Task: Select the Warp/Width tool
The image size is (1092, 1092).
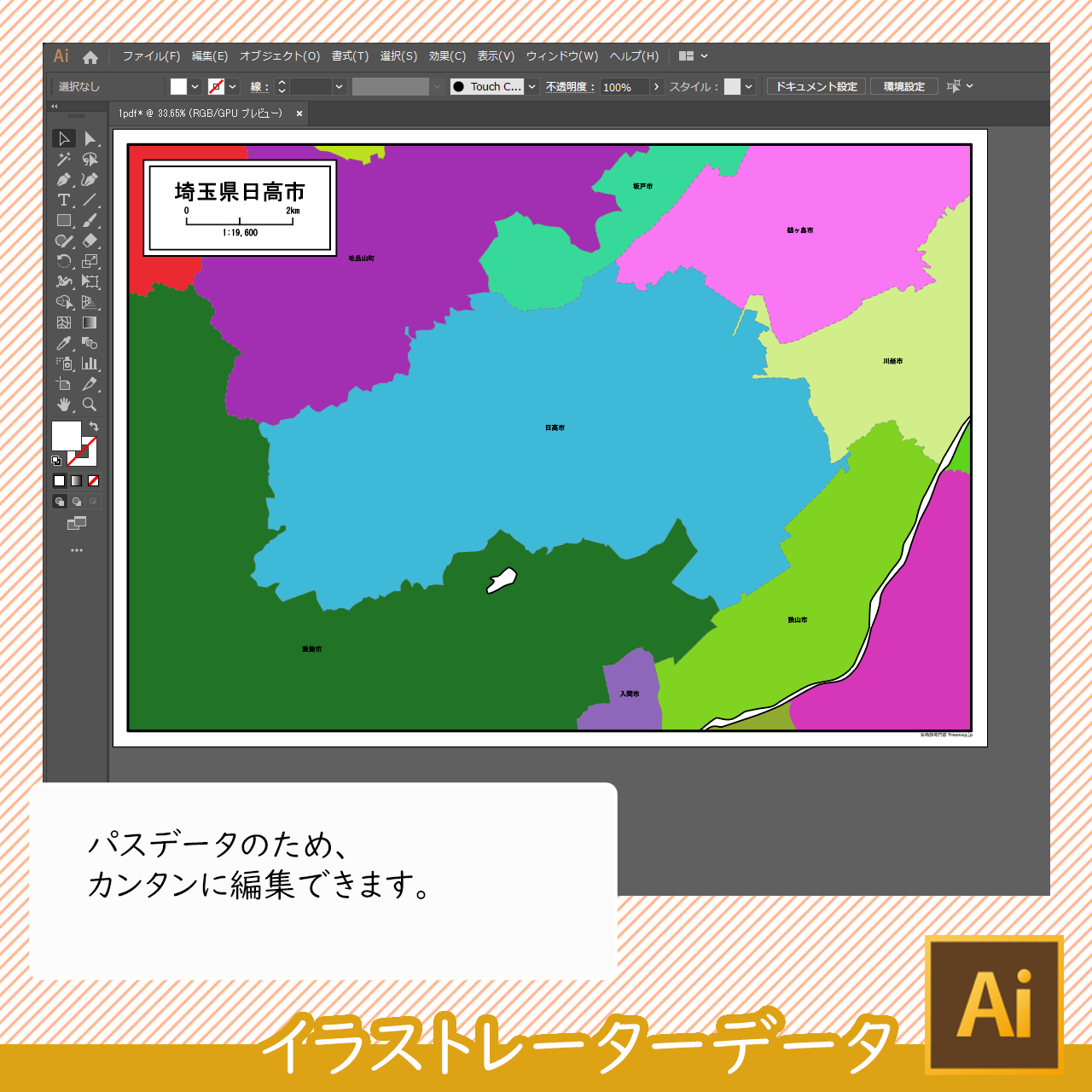Action: 64,282
